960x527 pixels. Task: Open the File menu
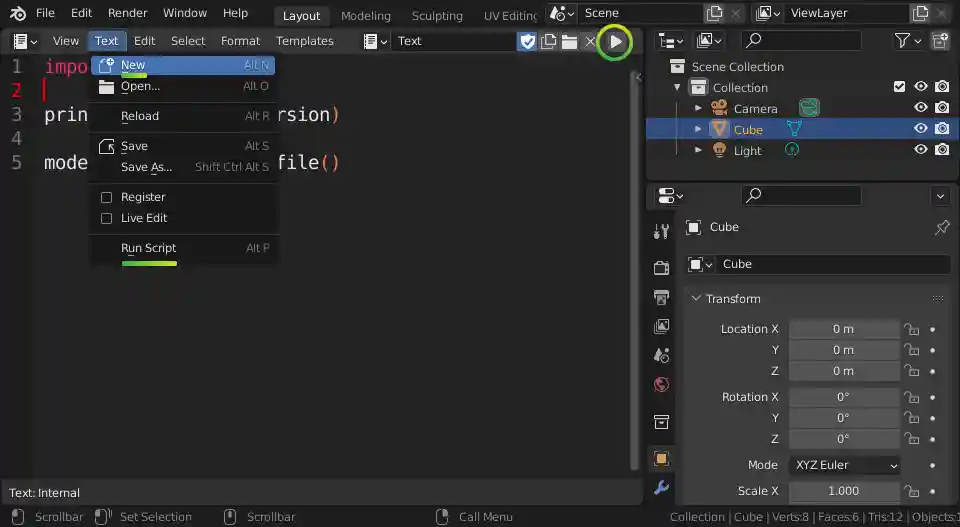click(x=45, y=13)
